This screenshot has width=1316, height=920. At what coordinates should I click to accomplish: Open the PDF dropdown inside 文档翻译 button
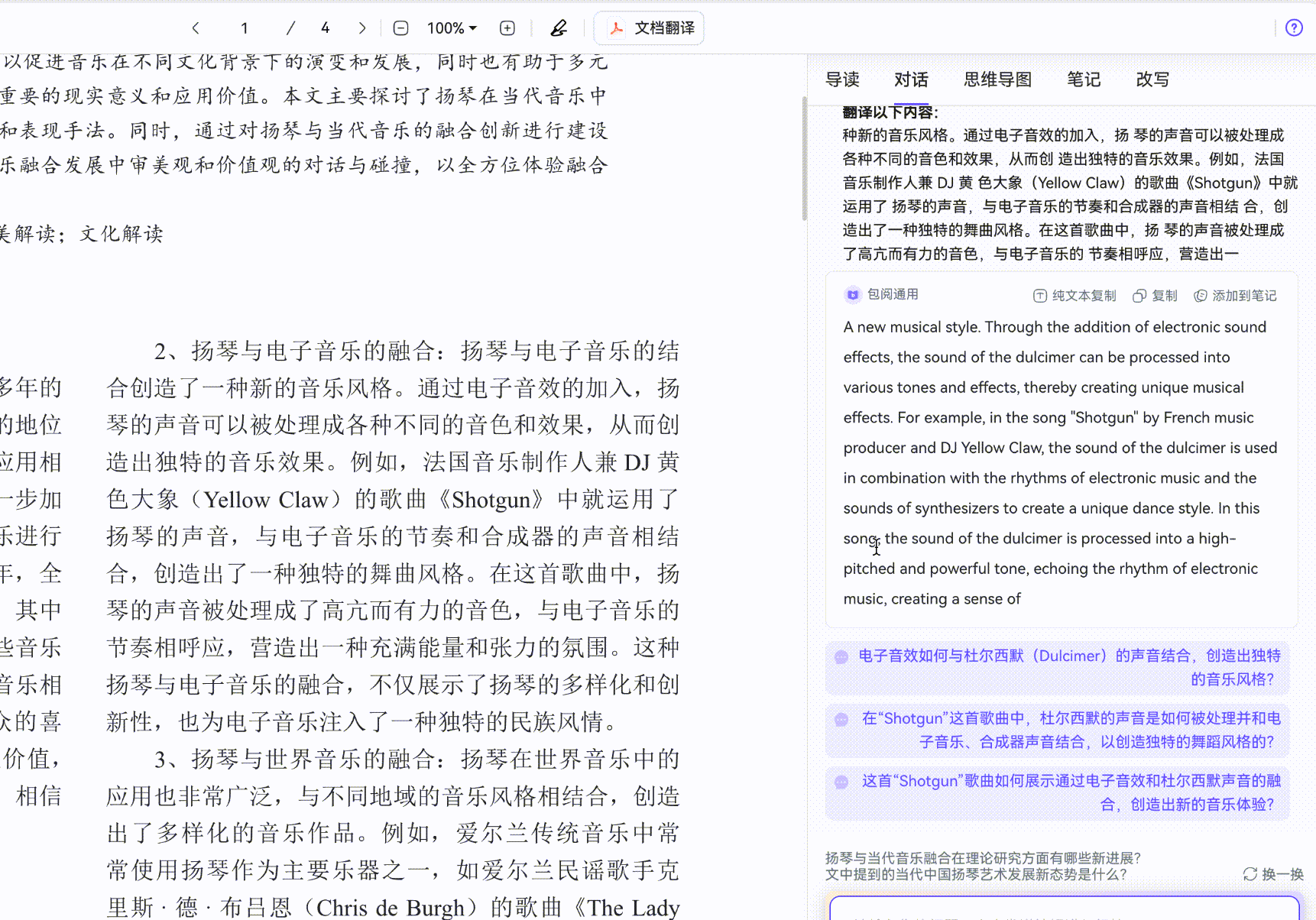click(x=618, y=28)
